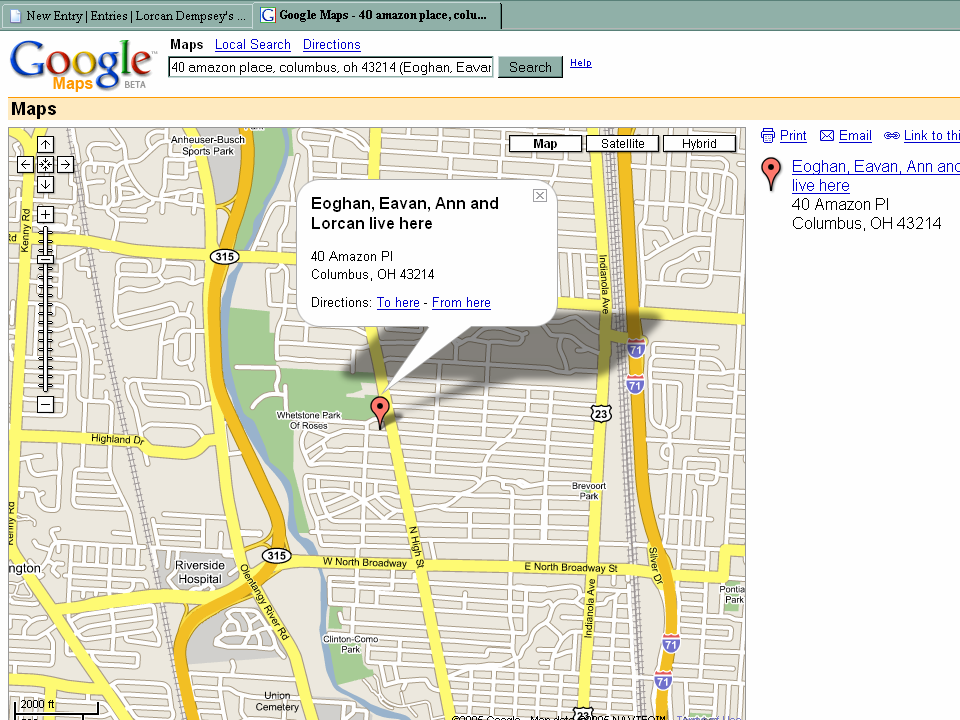Click the W North Broadway street label
Image resolution: width=960 pixels, height=720 pixels.
[x=365, y=562]
